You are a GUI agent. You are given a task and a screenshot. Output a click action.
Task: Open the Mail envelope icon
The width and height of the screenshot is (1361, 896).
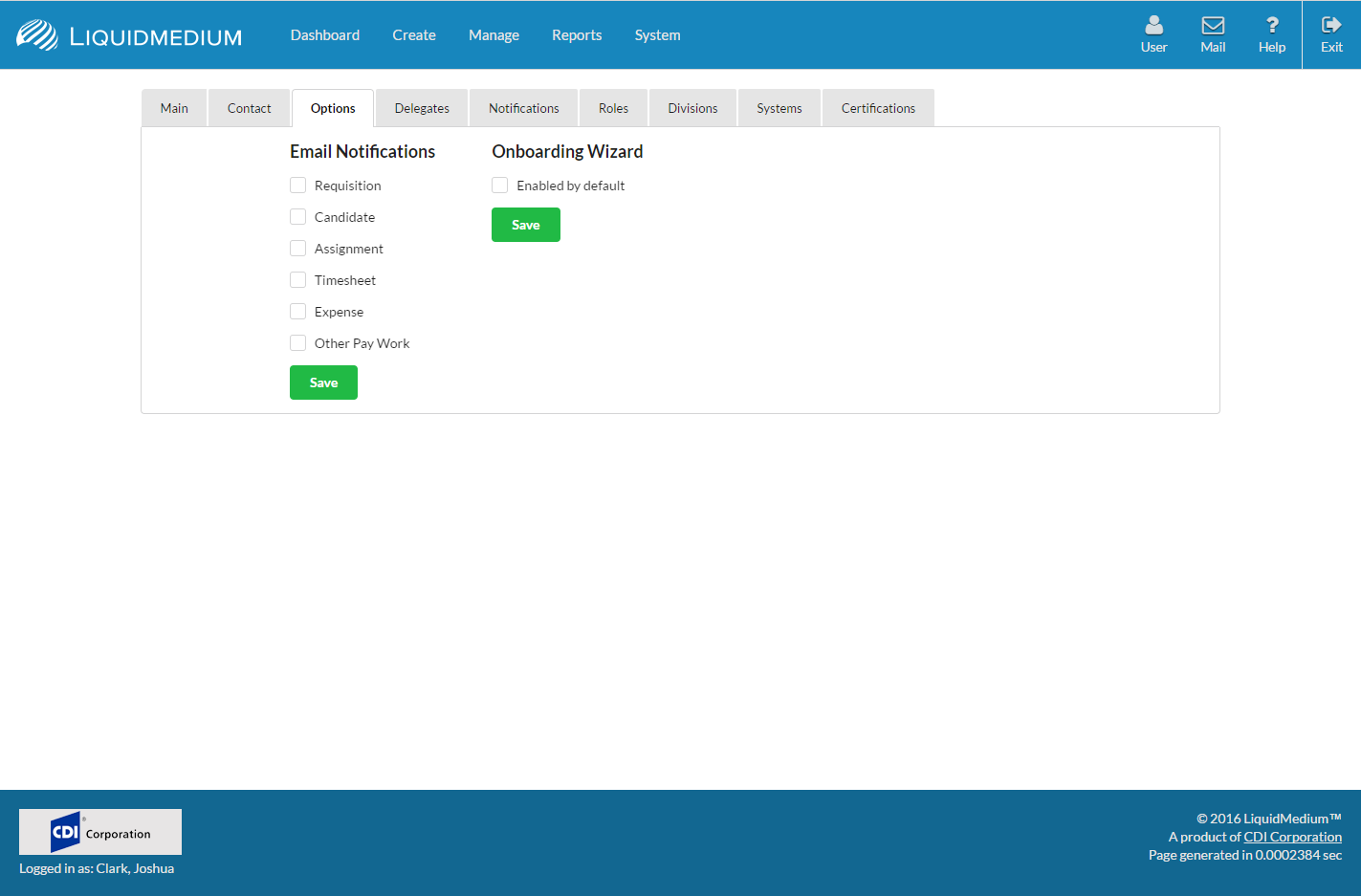1213,26
